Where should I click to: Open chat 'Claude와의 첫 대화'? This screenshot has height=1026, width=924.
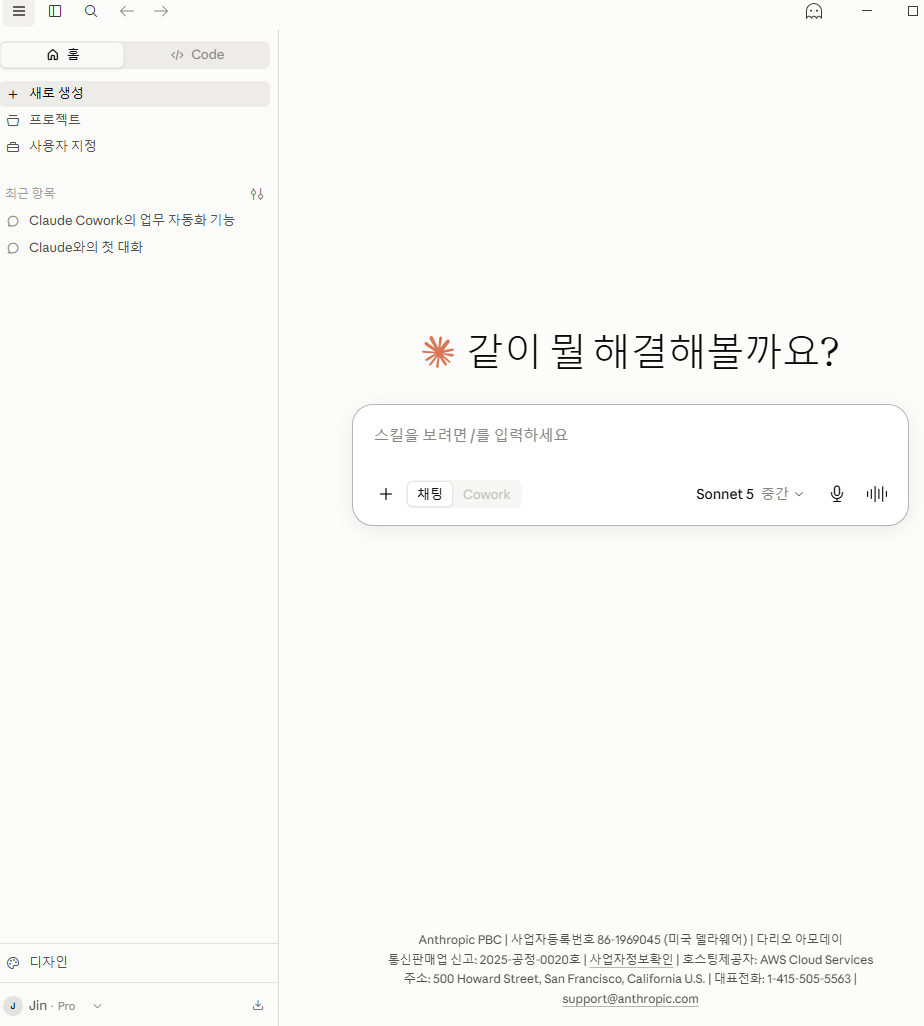click(x=135, y=247)
